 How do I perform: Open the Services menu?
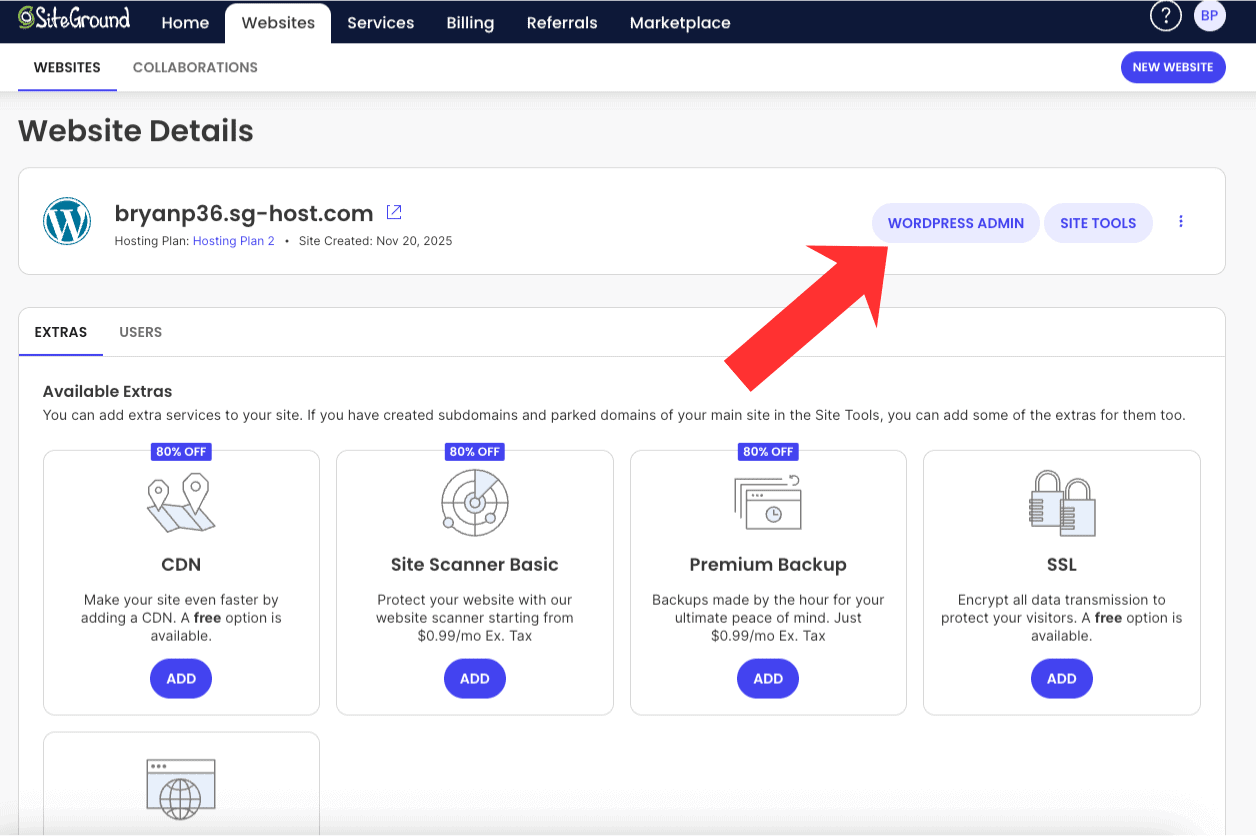pyautogui.click(x=381, y=22)
